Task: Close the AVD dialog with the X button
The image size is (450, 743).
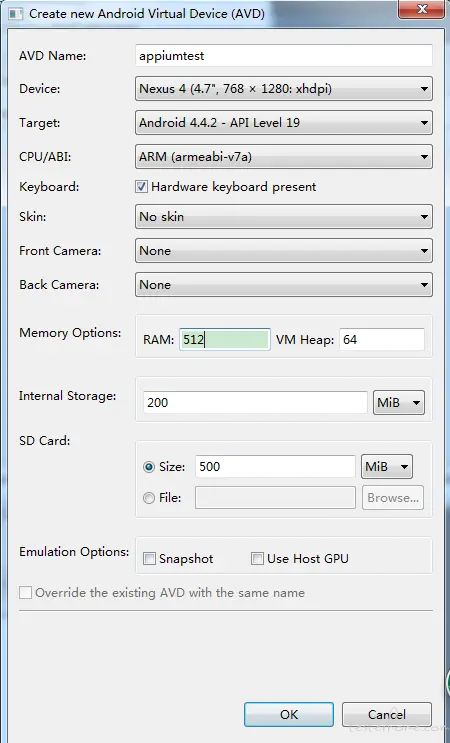Action: click(421, 9)
